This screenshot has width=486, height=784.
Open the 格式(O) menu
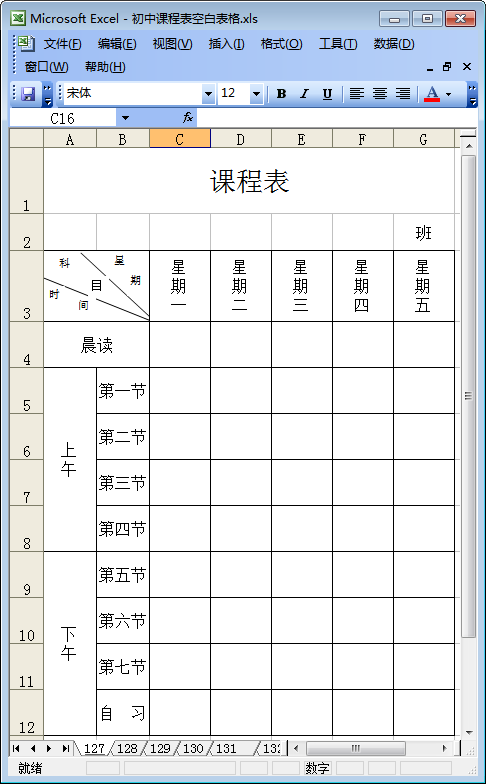click(282, 44)
